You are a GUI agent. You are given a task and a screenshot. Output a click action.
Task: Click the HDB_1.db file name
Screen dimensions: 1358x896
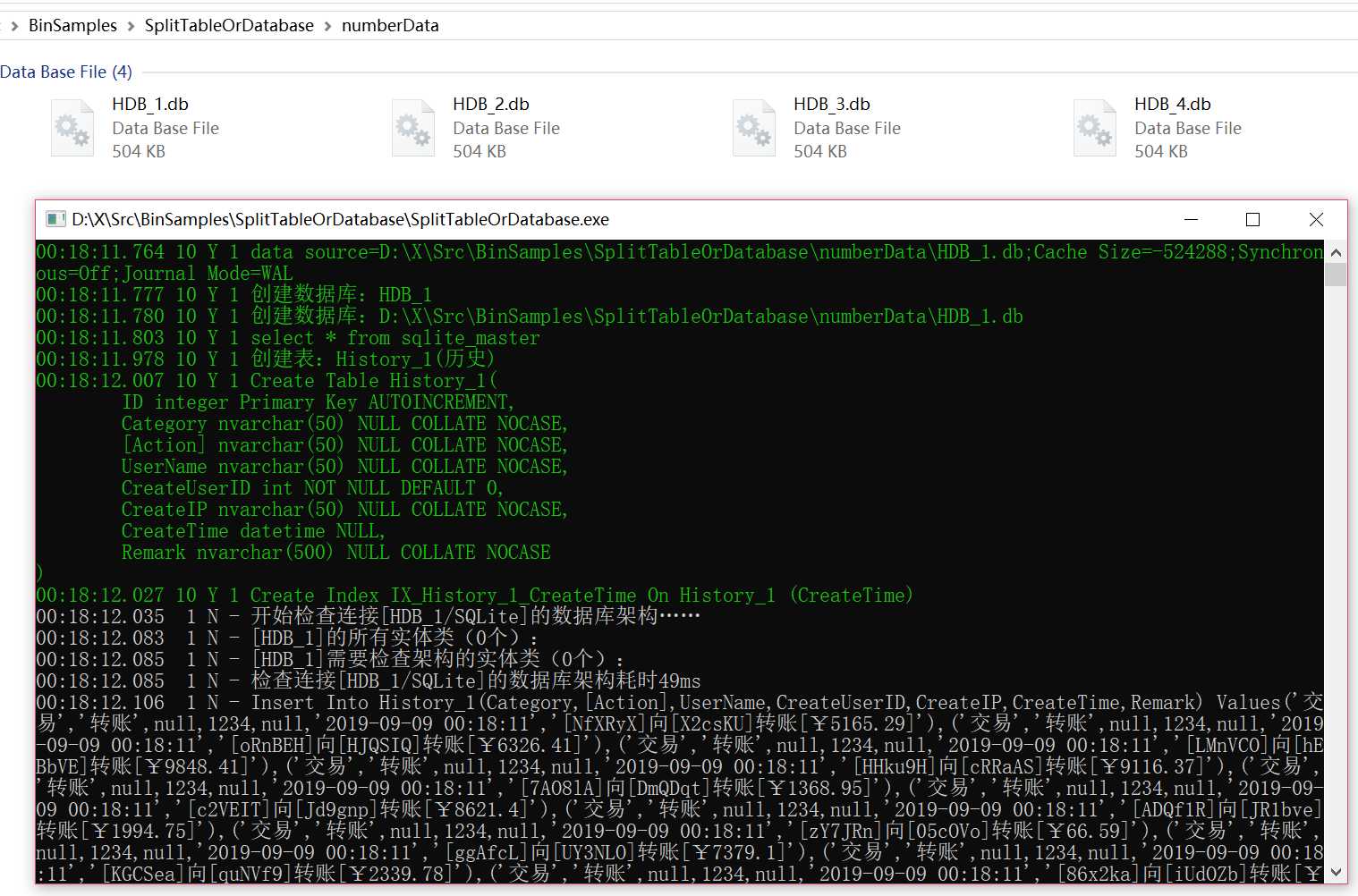coord(150,105)
